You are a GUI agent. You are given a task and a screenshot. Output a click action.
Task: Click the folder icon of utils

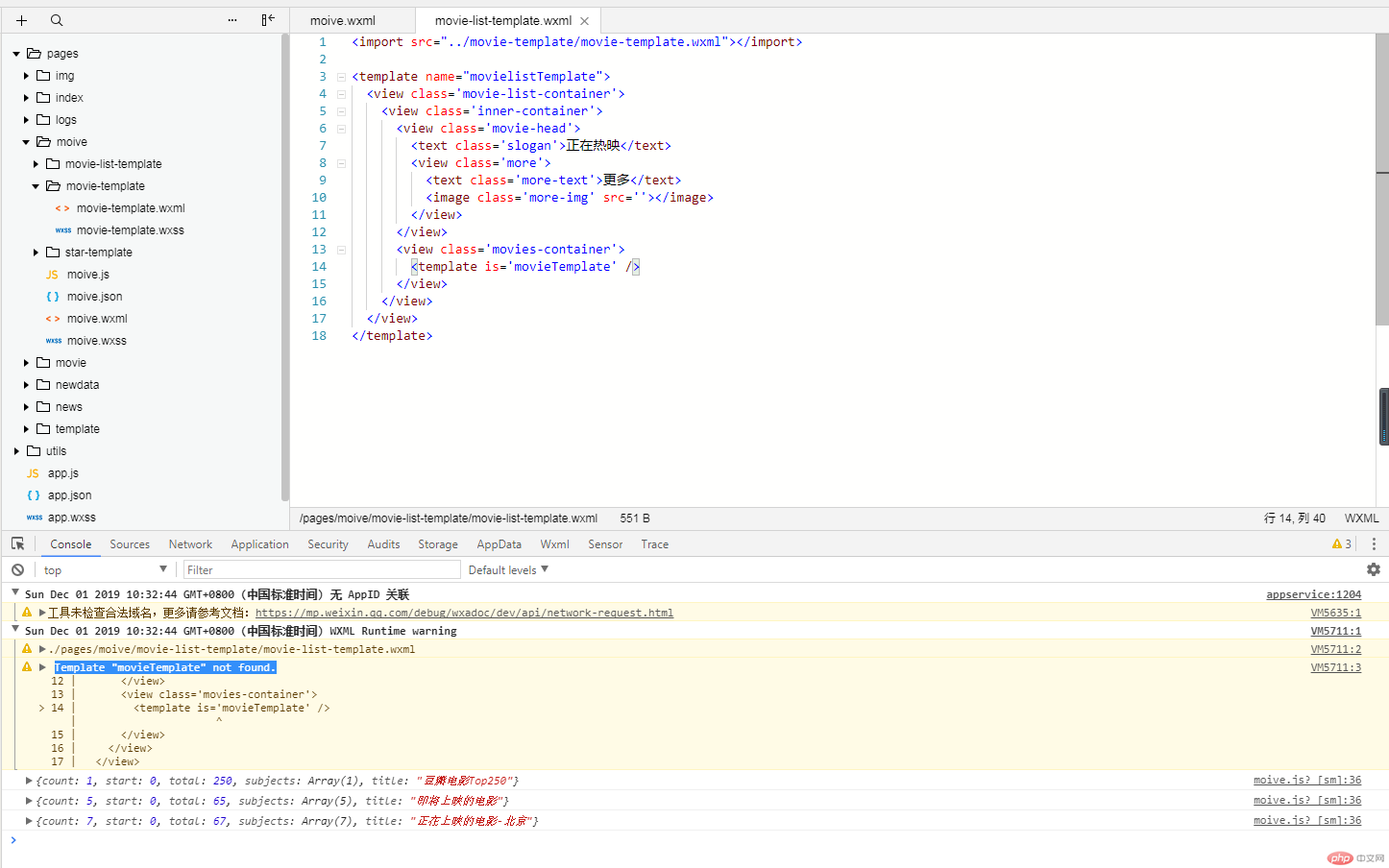[34, 451]
